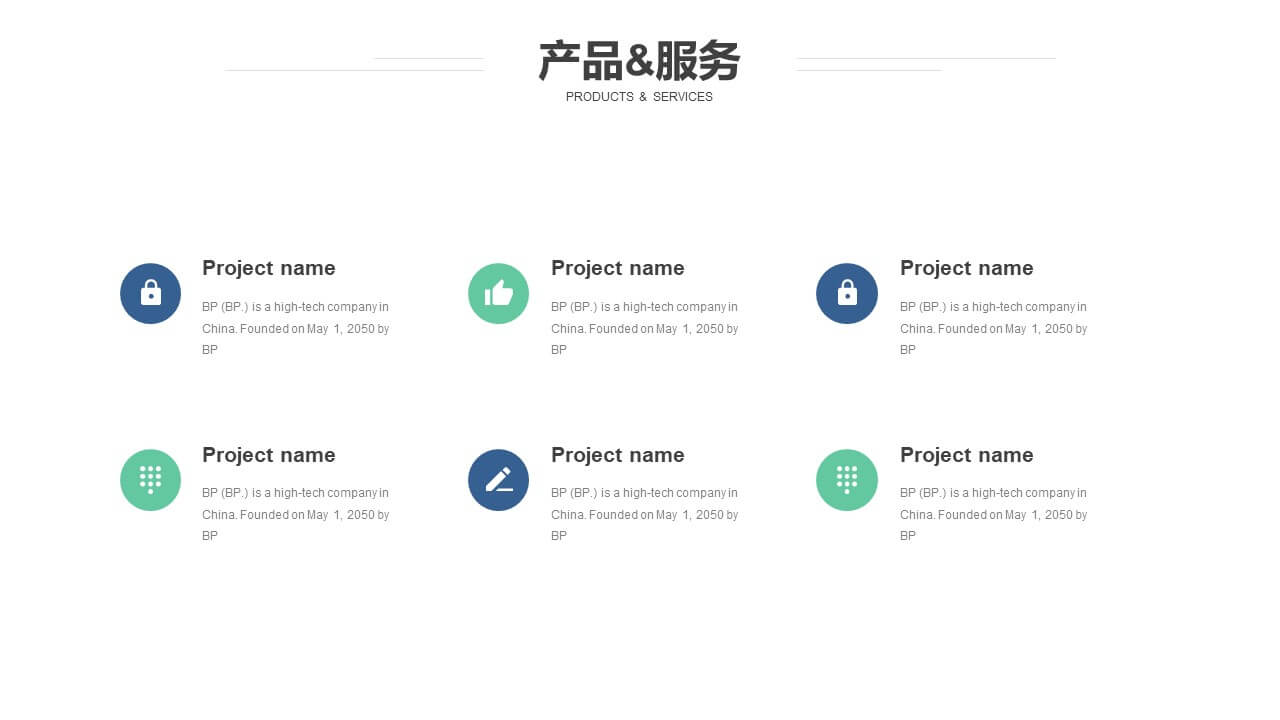
Task: Select Project name heading beside pencil icon
Action: (x=618, y=455)
